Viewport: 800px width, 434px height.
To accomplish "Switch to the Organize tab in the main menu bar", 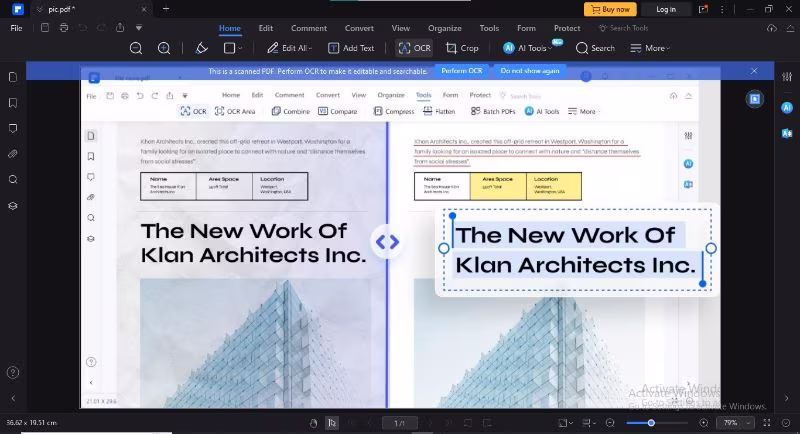I will click(445, 28).
